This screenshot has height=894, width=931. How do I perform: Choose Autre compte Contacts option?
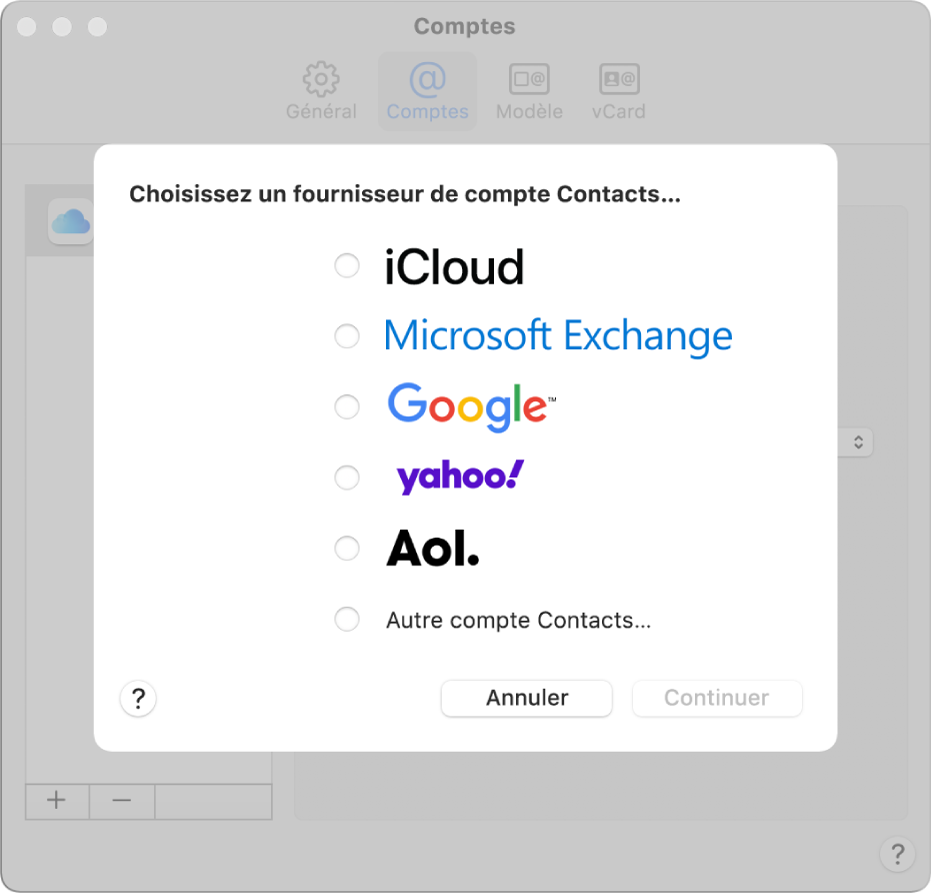(347, 619)
